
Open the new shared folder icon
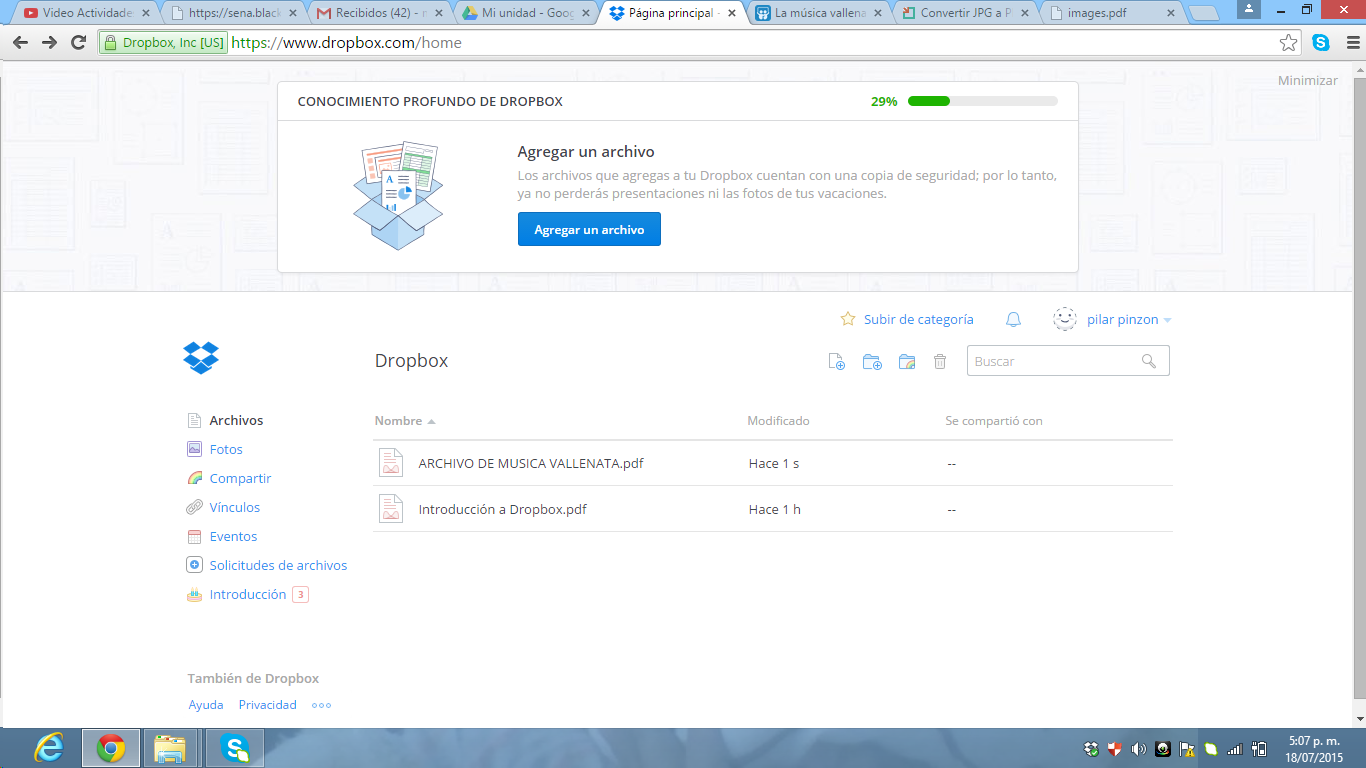coord(906,361)
